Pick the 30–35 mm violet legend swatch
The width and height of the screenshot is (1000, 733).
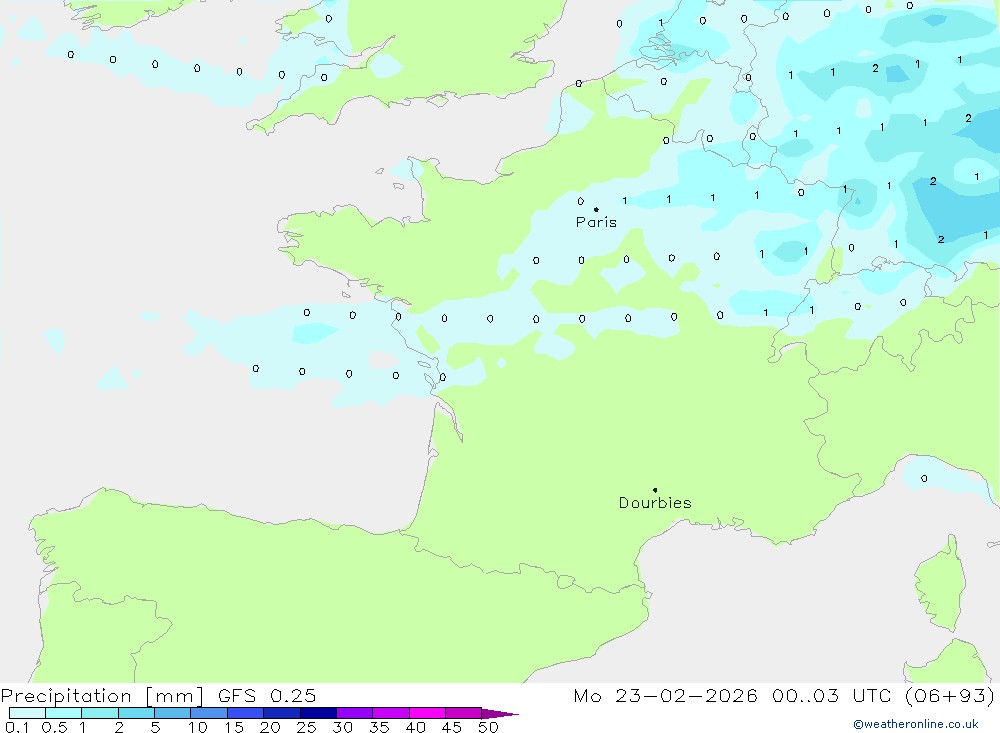(x=355, y=713)
